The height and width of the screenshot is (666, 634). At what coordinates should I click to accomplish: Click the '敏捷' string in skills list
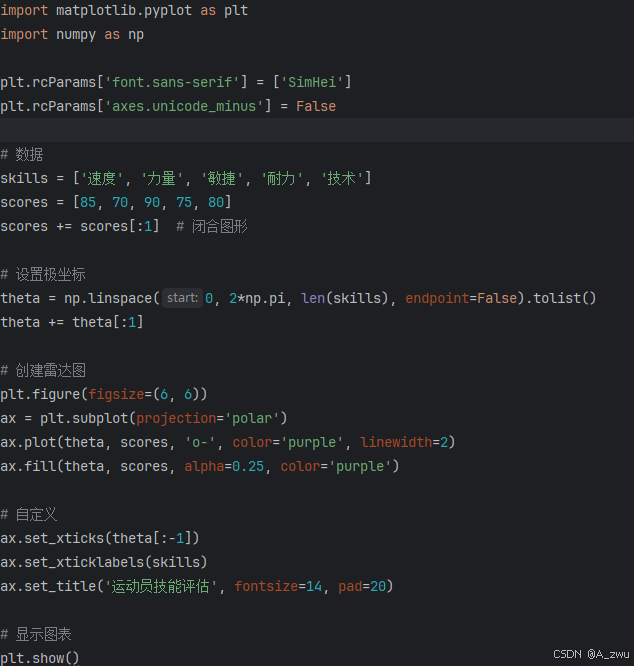222,178
